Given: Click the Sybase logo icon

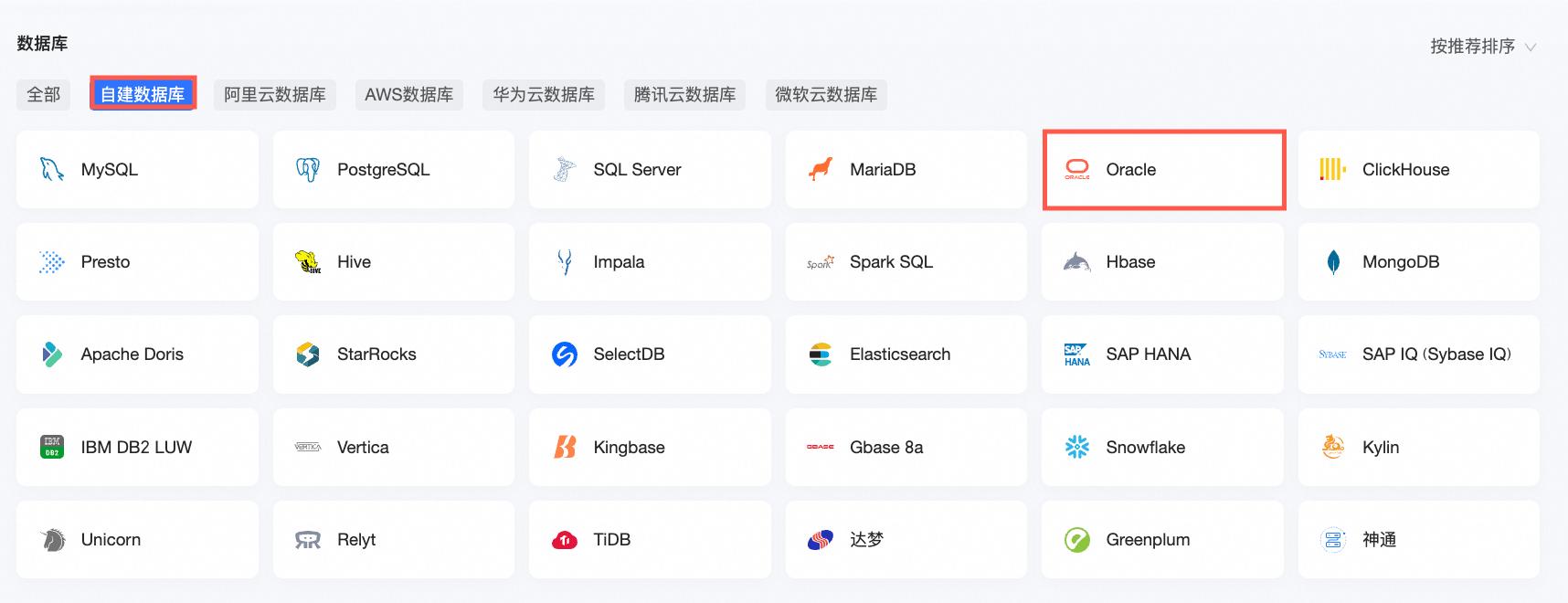Looking at the screenshot, I should tap(1333, 354).
